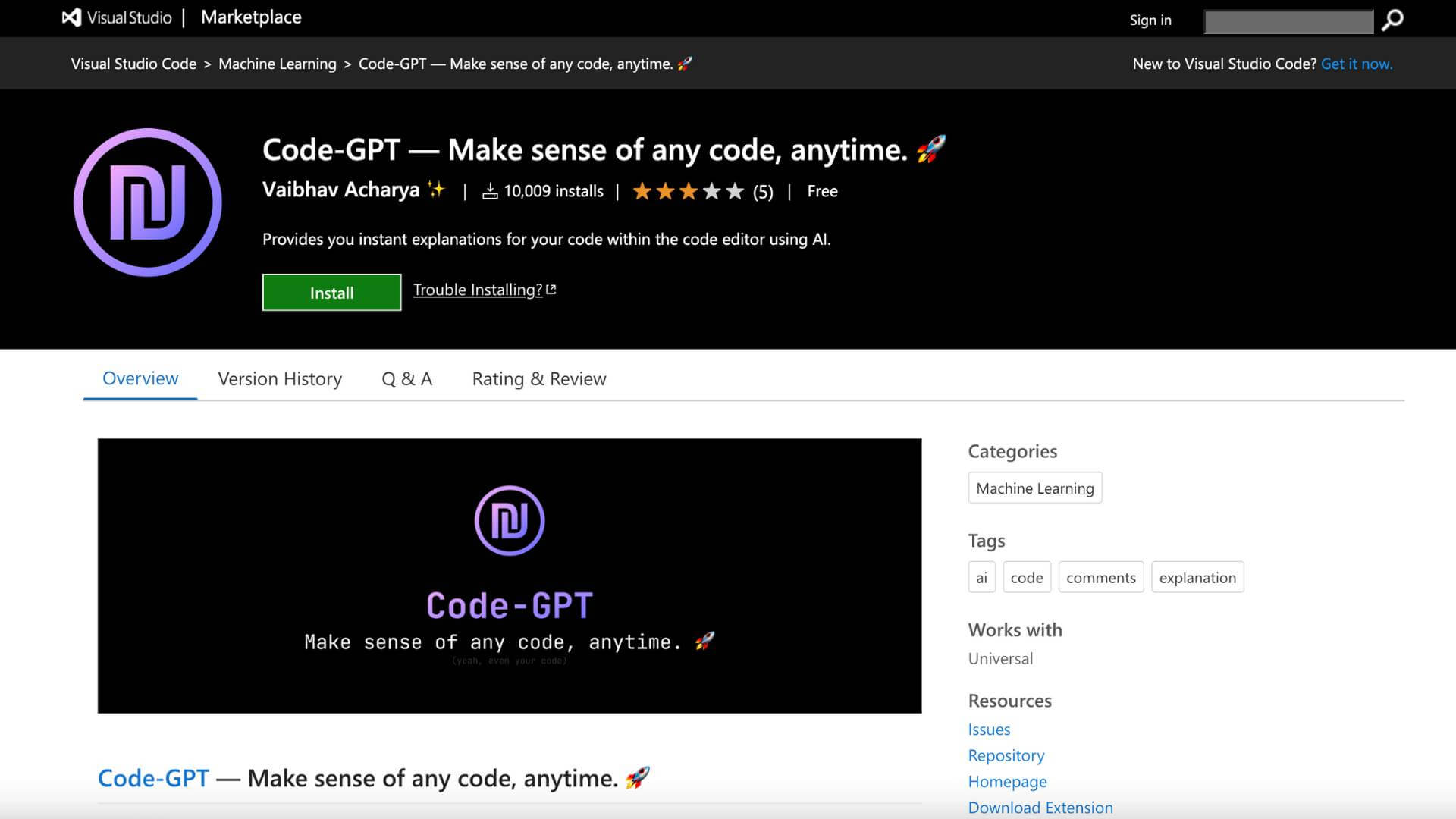Open the Issues link under Resources

coord(989,729)
